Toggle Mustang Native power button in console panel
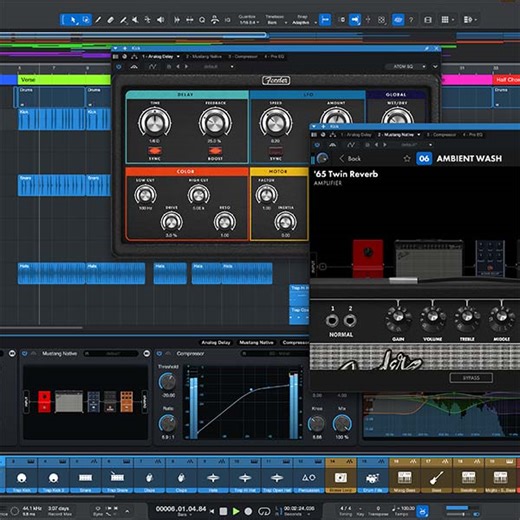The width and height of the screenshot is (520, 520). pos(24,353)
